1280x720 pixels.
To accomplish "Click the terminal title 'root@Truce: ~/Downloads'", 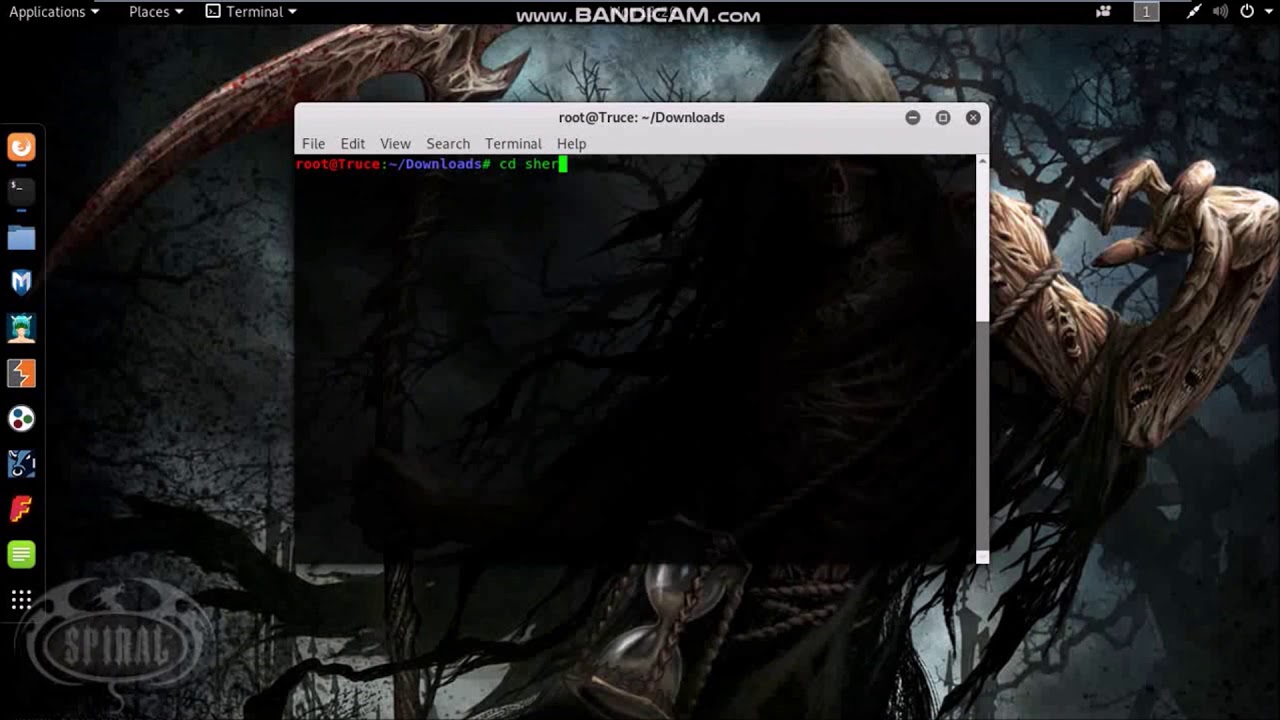I will click(x=641, y=118).
